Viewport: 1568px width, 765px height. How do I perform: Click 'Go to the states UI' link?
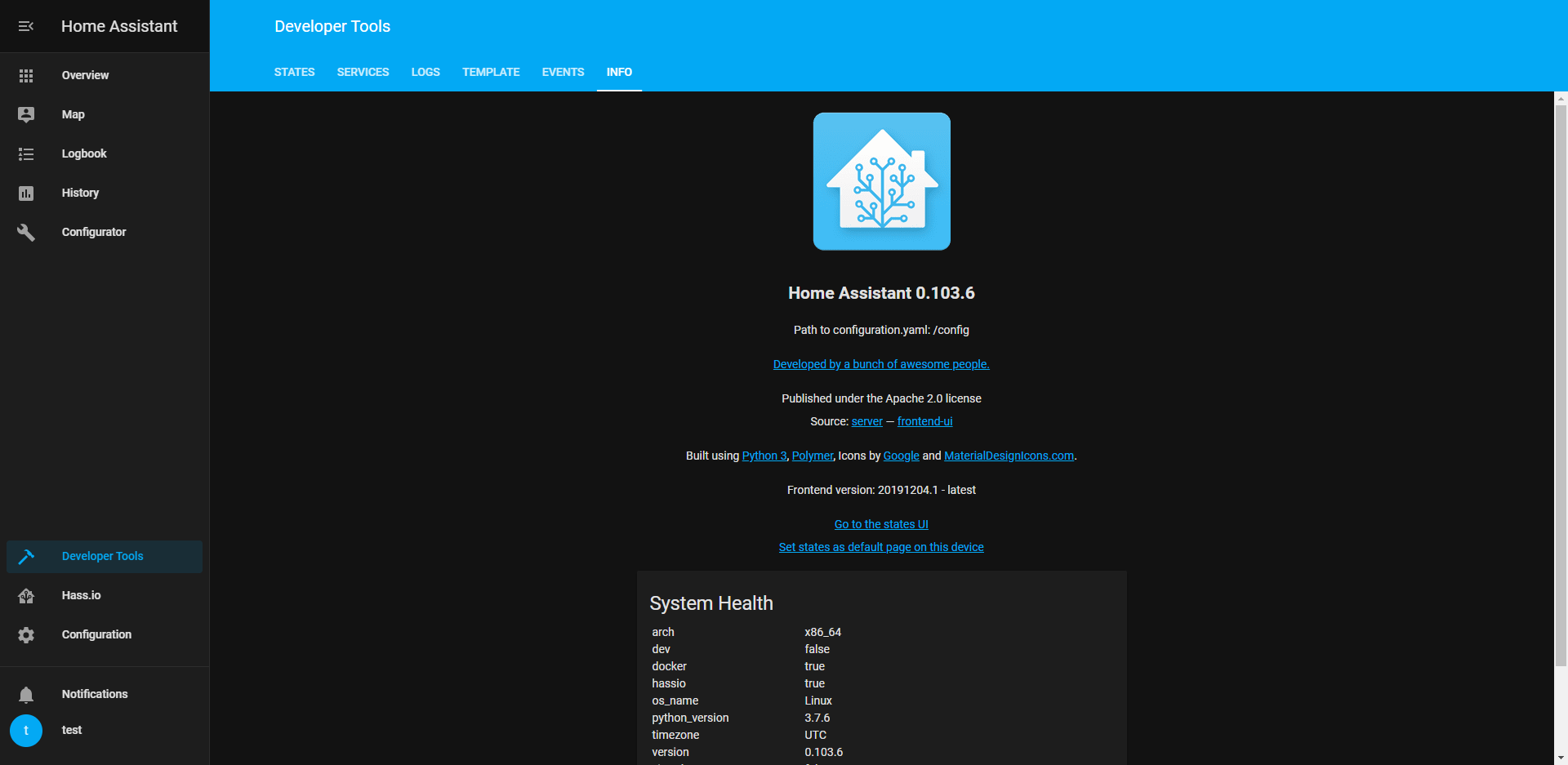881,524
